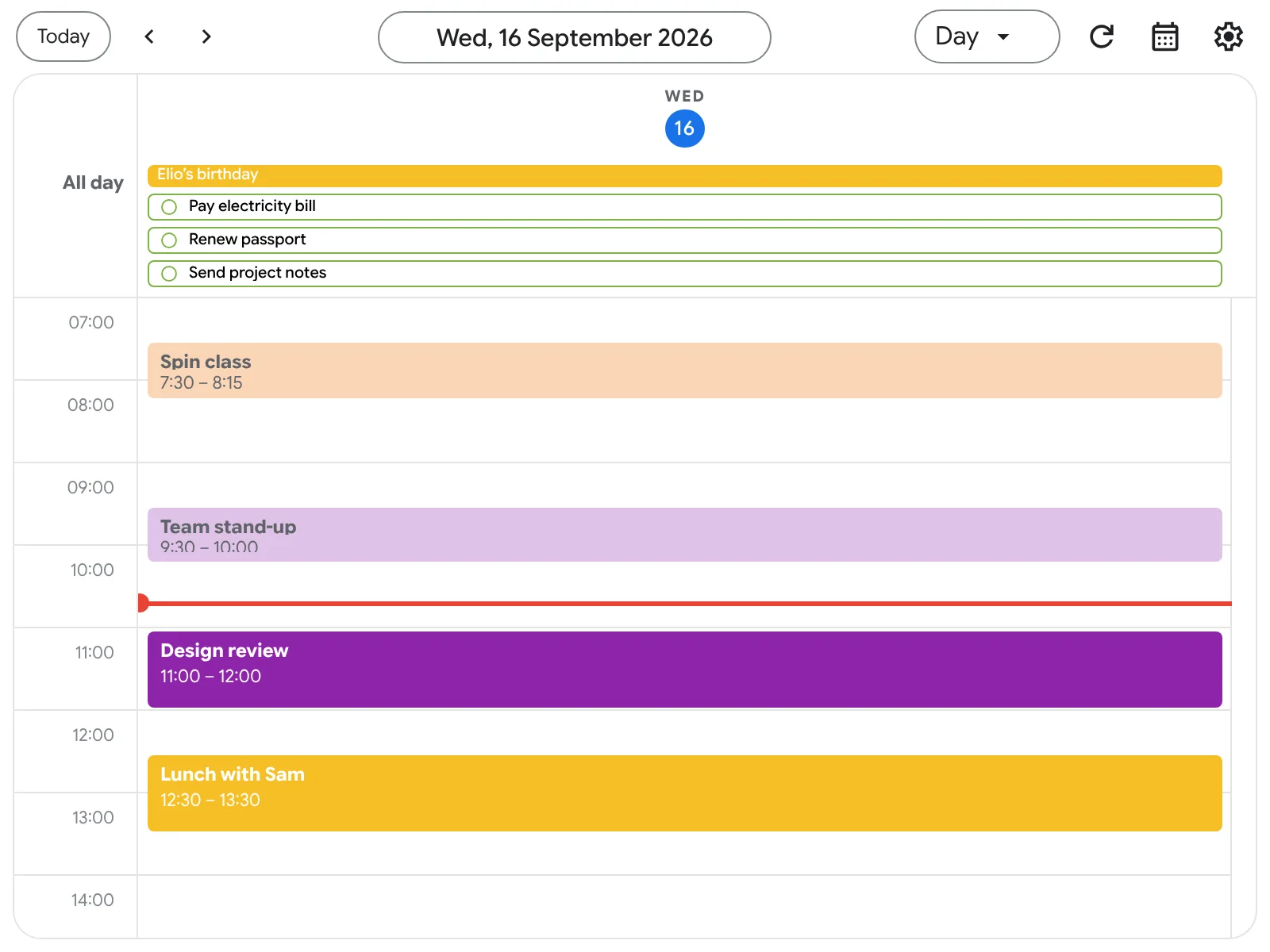Click the refresh calendar icon
This screenshot has height=952, width=1270.
click(x=1102, y=36)
